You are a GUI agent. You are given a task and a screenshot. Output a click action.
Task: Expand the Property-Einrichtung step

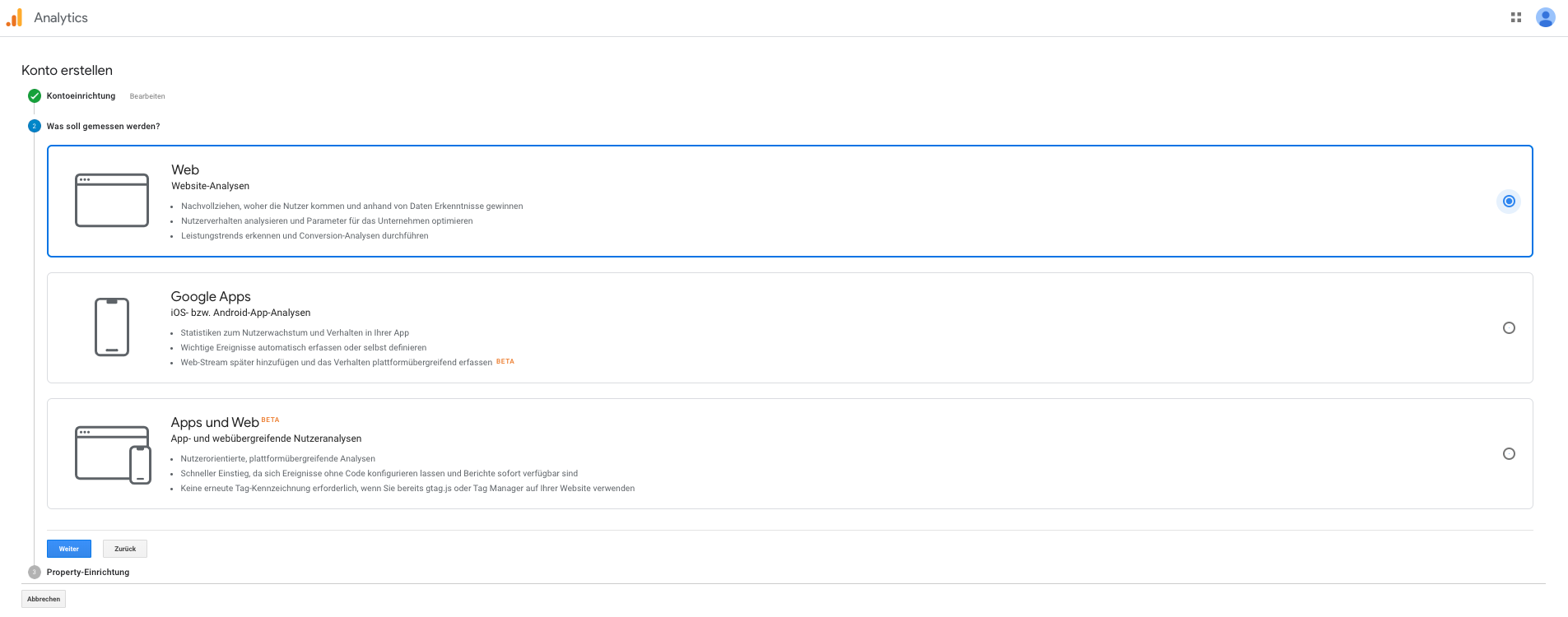click(88, 572)
